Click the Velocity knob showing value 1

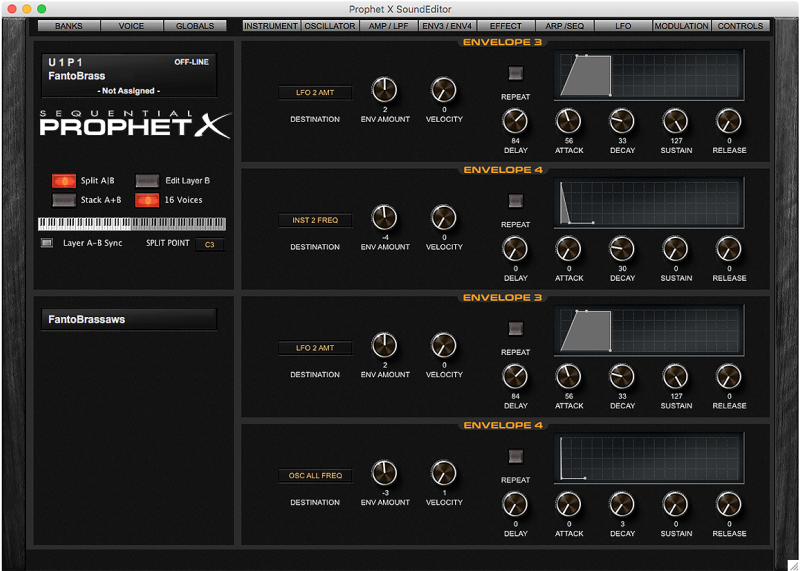[x=444, y=473]
